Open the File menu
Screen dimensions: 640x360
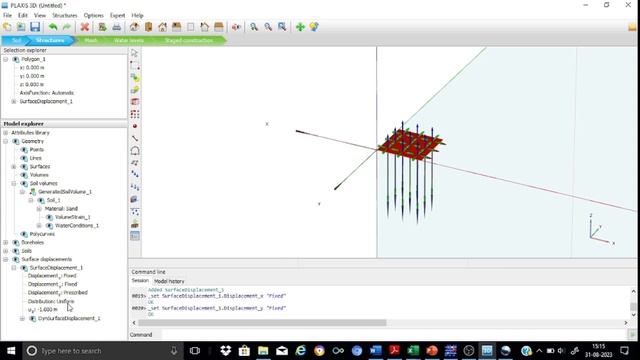[7, 16]
